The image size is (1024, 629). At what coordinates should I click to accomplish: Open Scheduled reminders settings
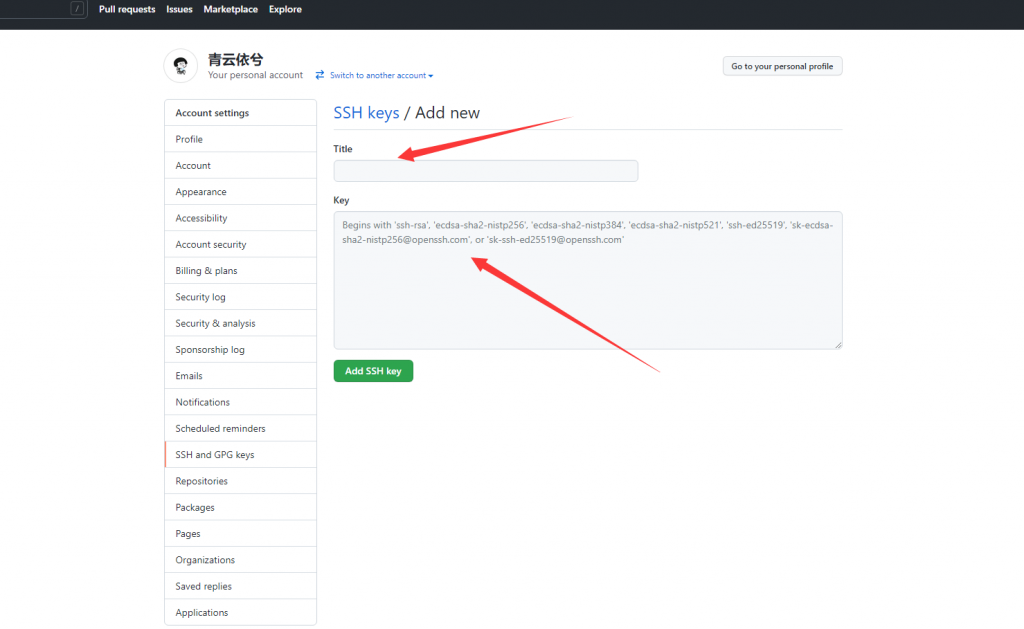[x=240, y=428]
